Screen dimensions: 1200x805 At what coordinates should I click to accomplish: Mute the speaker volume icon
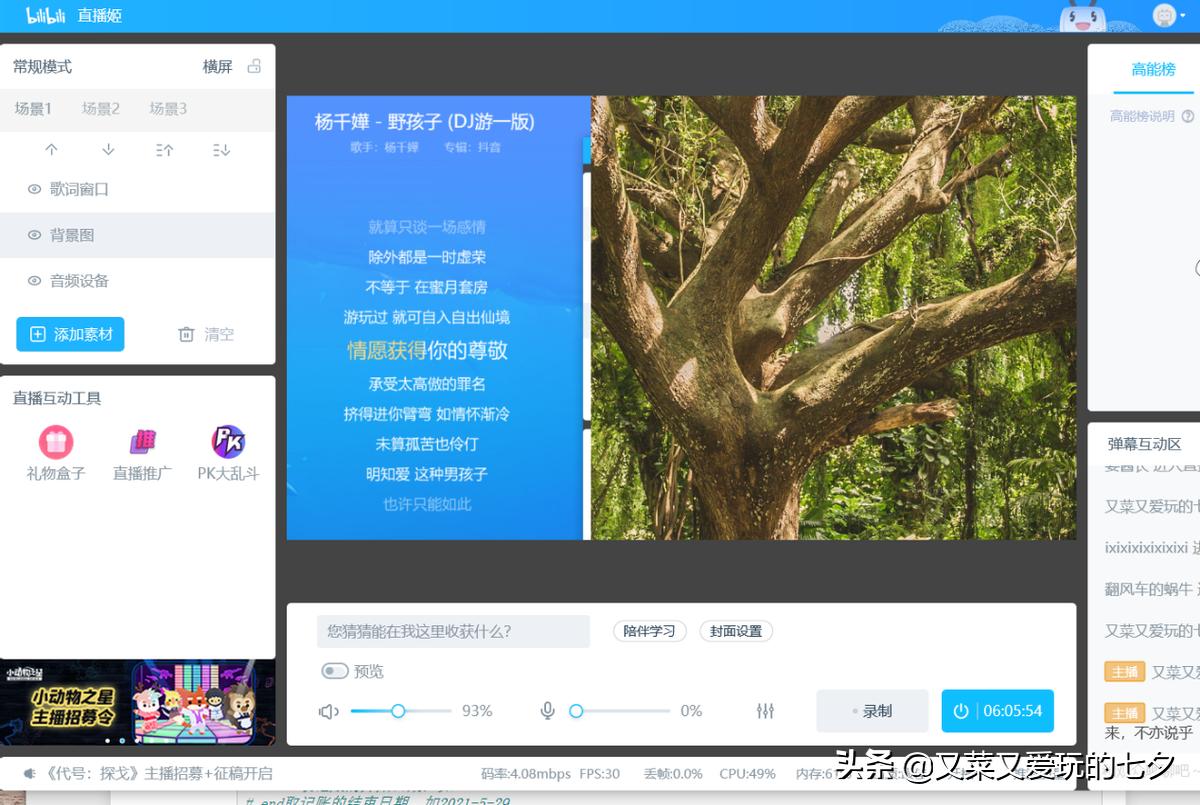[328, 711]
